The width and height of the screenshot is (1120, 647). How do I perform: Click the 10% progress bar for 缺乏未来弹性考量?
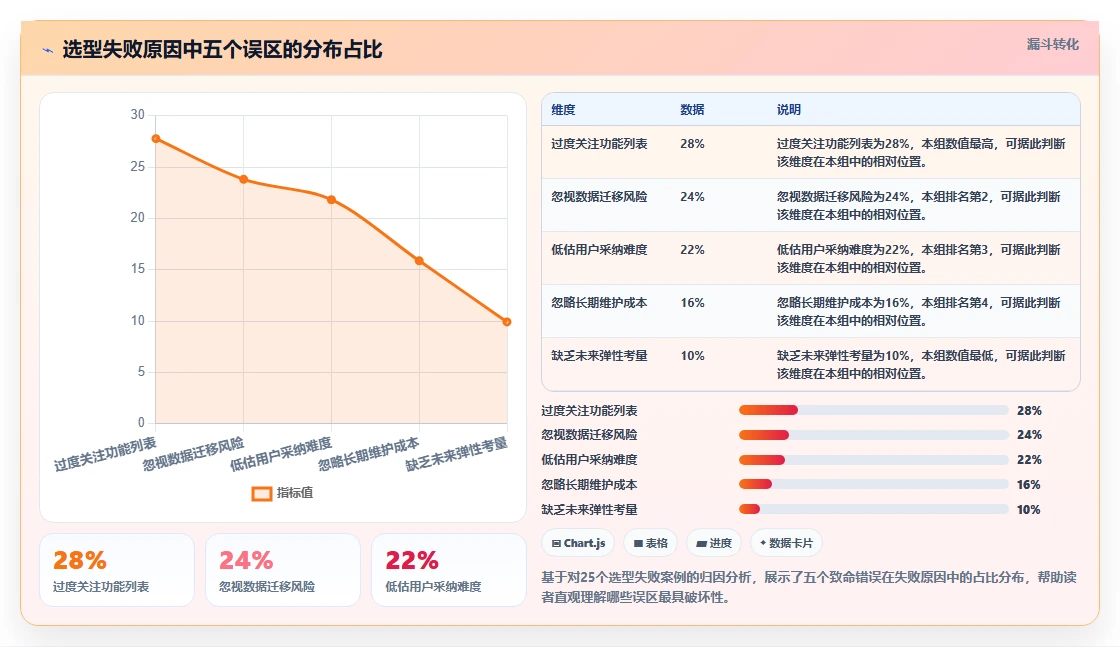click(874, 509)
